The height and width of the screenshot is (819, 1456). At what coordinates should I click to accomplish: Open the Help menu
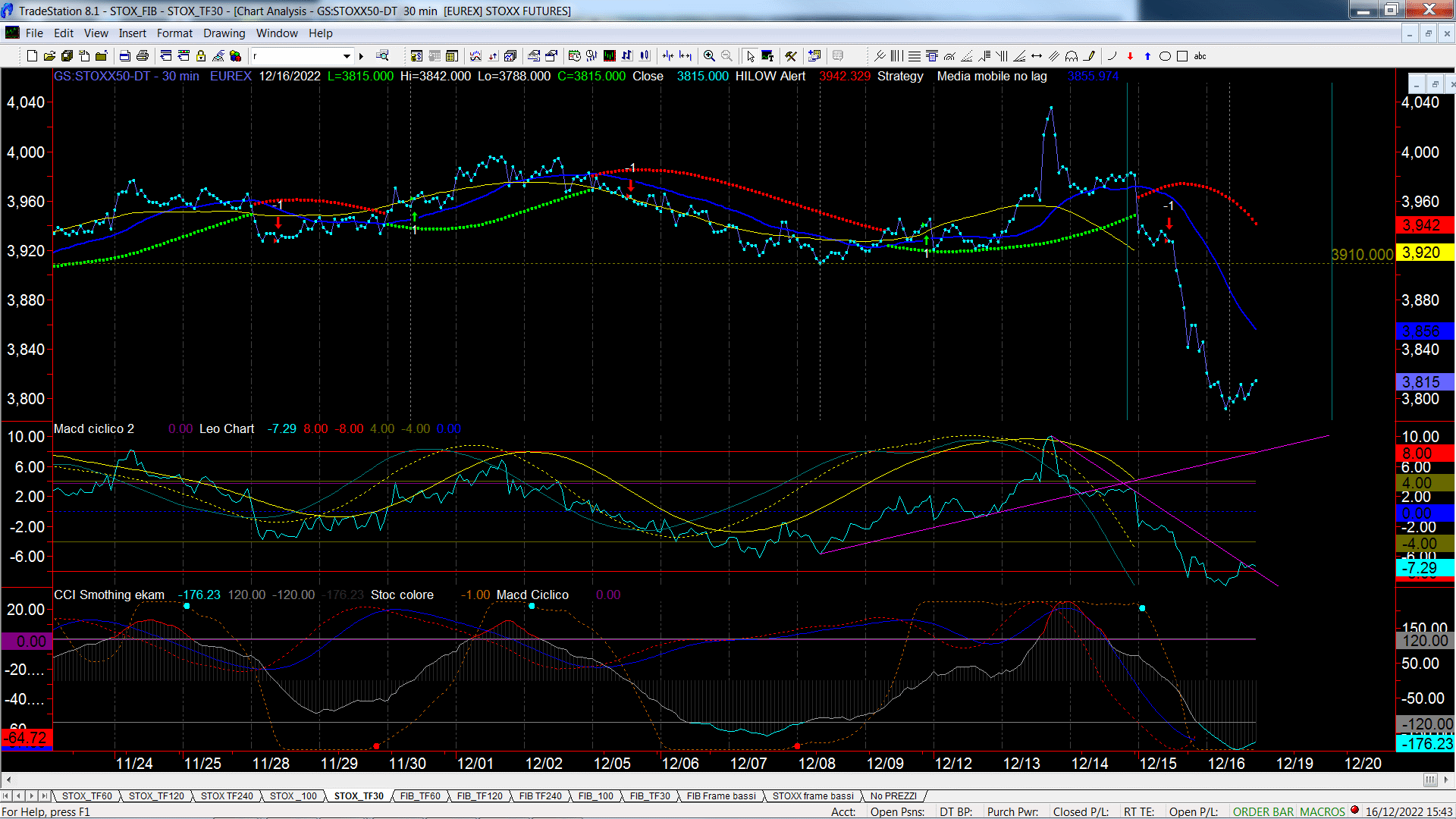point(320,33)
